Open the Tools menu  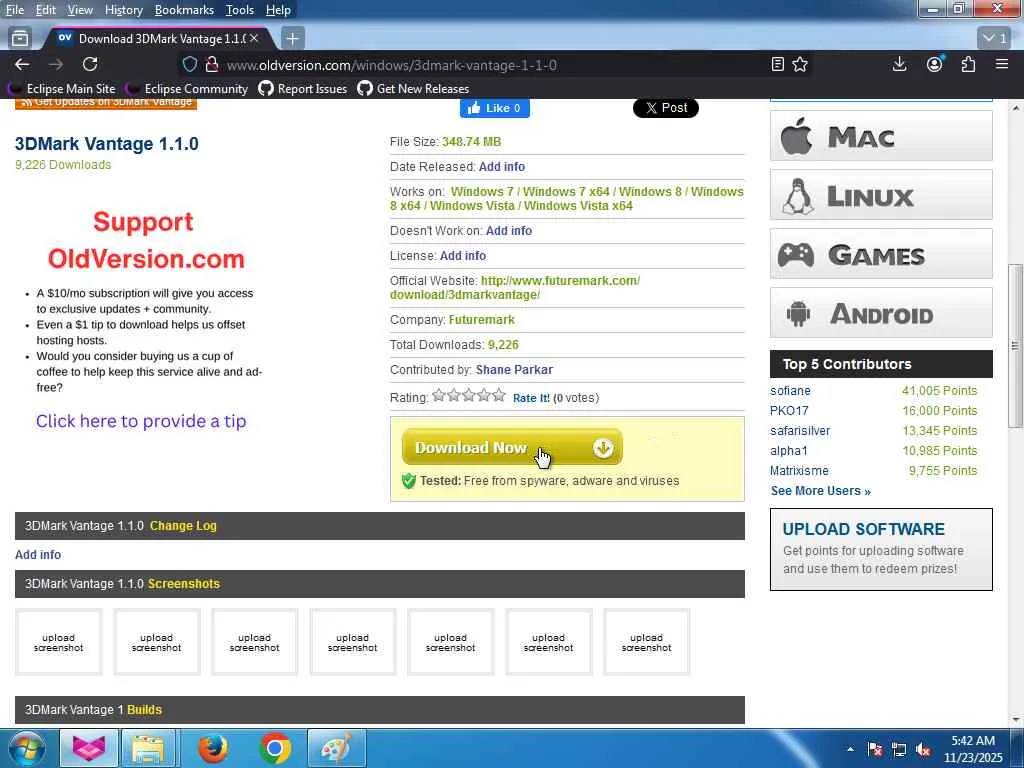240,10
